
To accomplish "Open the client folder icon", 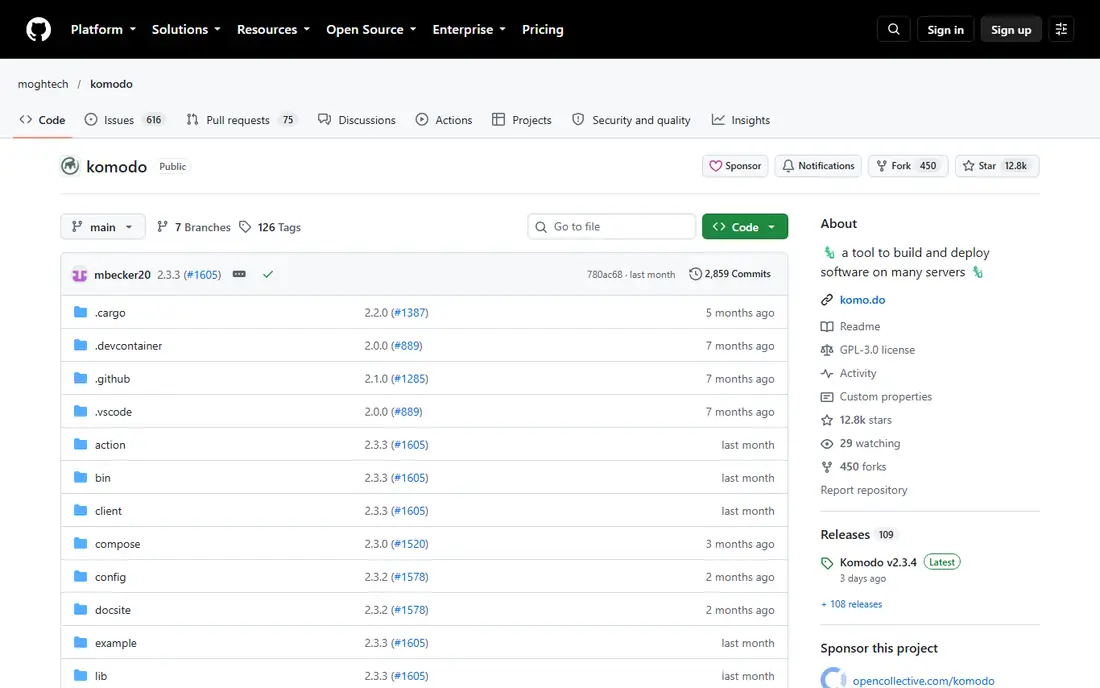I will (81, 510).
